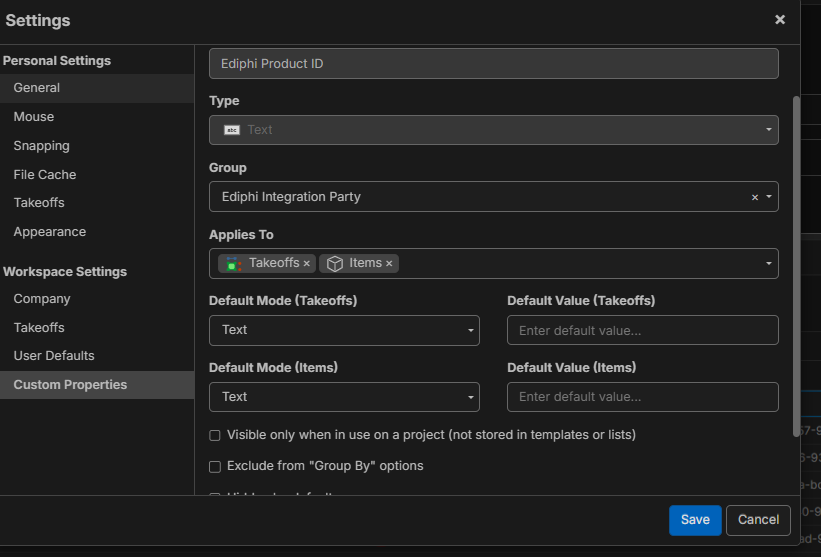Toggle Exclude from "Group By" options checkbox

pyautogui.click(x=215, y=467)
